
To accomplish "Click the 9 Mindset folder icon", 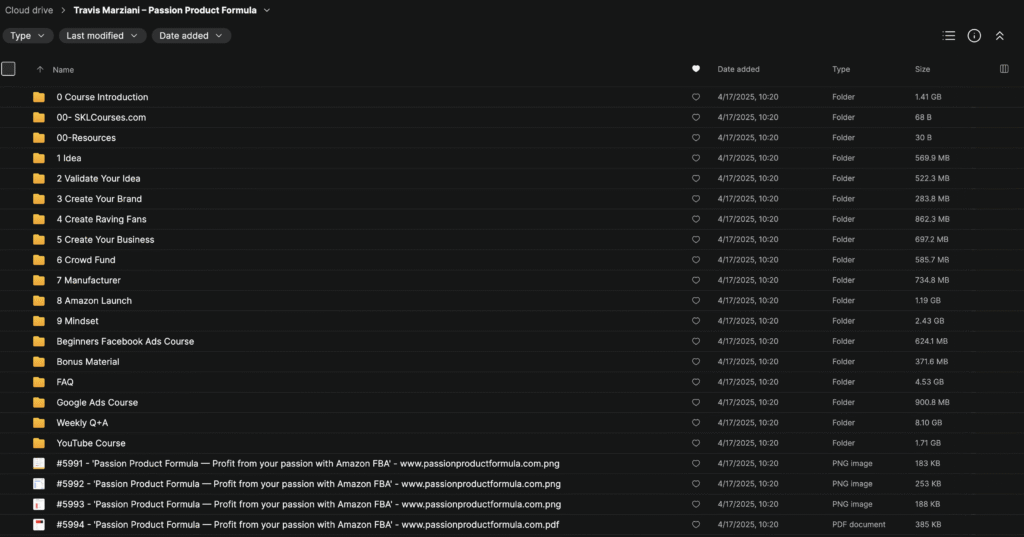I will [39, 321].
